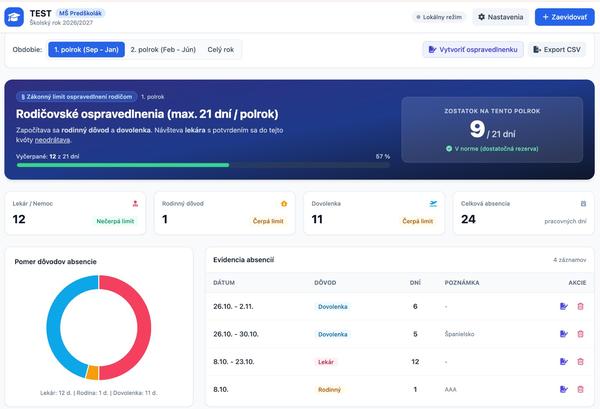This screenshot has height=409, width=600.
Task: Click the Nečerpá limit badge
Action: coord(115,221)
